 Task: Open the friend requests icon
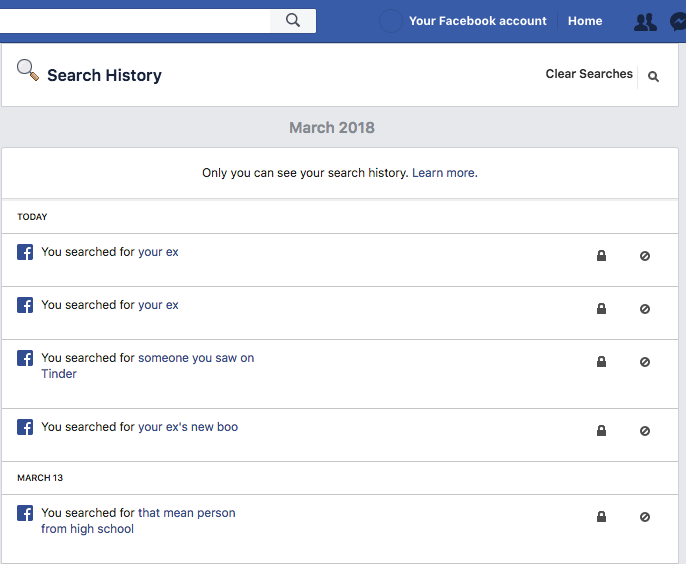645,22
